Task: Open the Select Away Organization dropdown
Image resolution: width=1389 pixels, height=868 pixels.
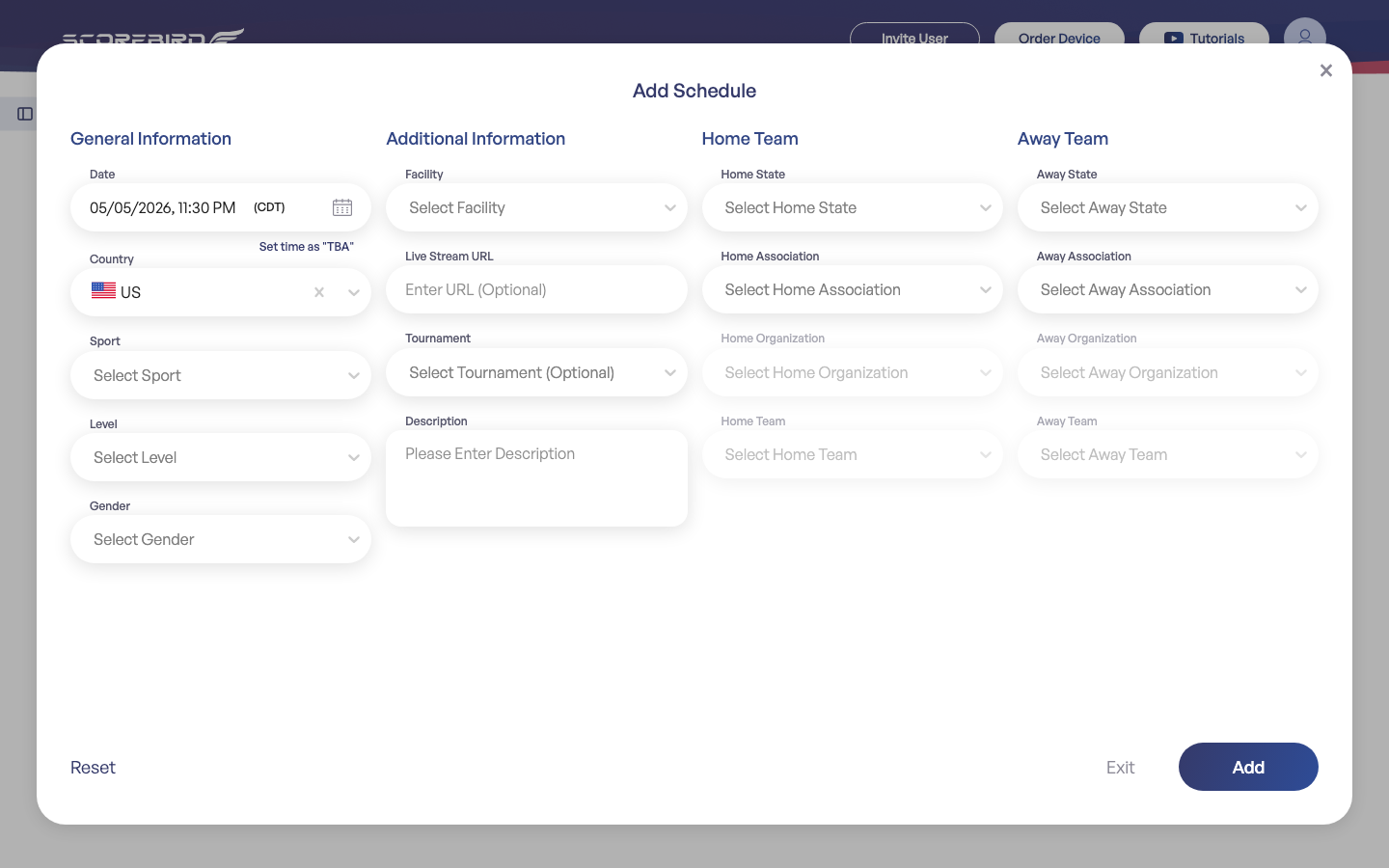Action: [x=1168, y=372]
